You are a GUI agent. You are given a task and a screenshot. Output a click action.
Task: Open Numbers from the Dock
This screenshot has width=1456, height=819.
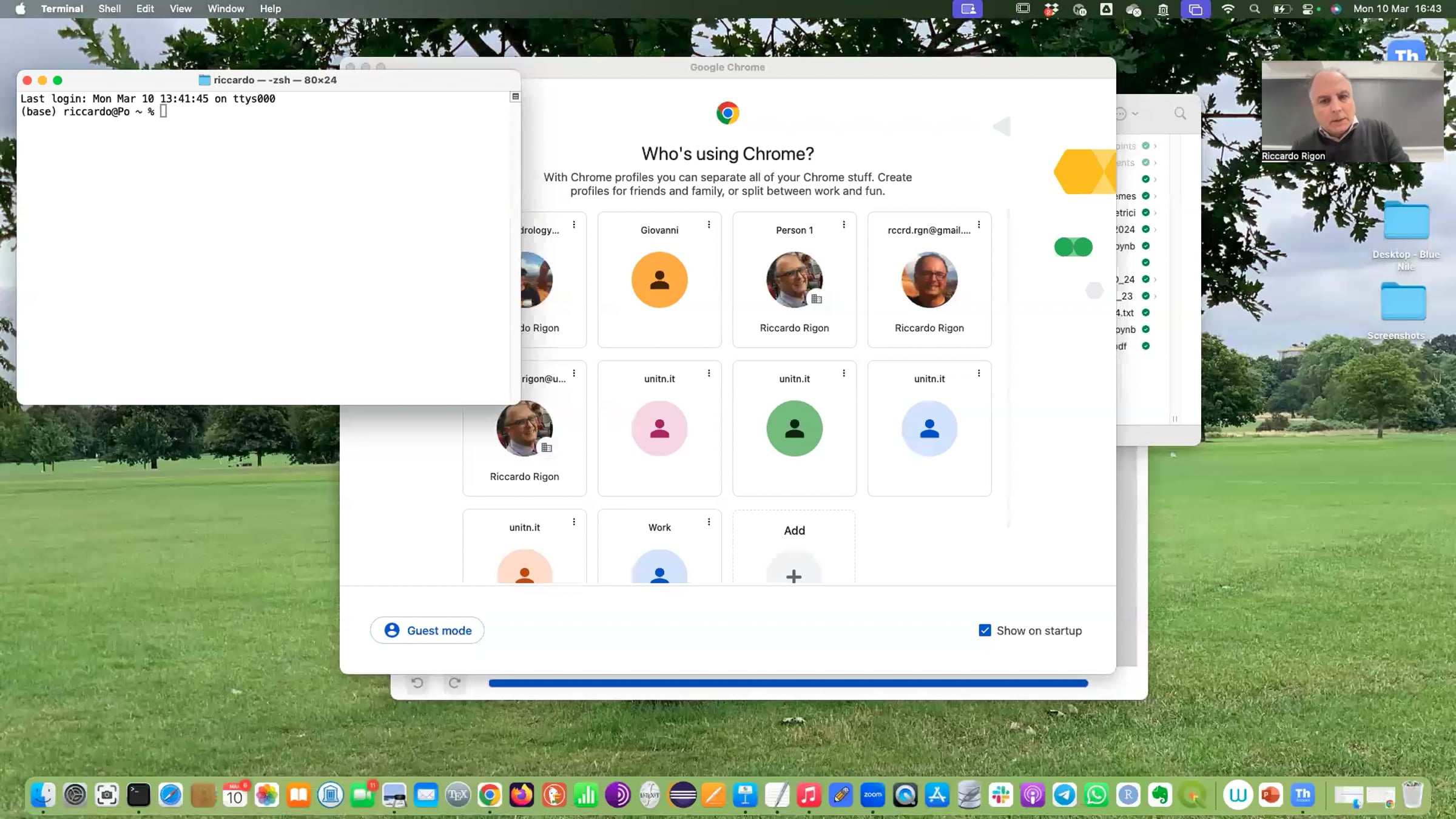585,795
